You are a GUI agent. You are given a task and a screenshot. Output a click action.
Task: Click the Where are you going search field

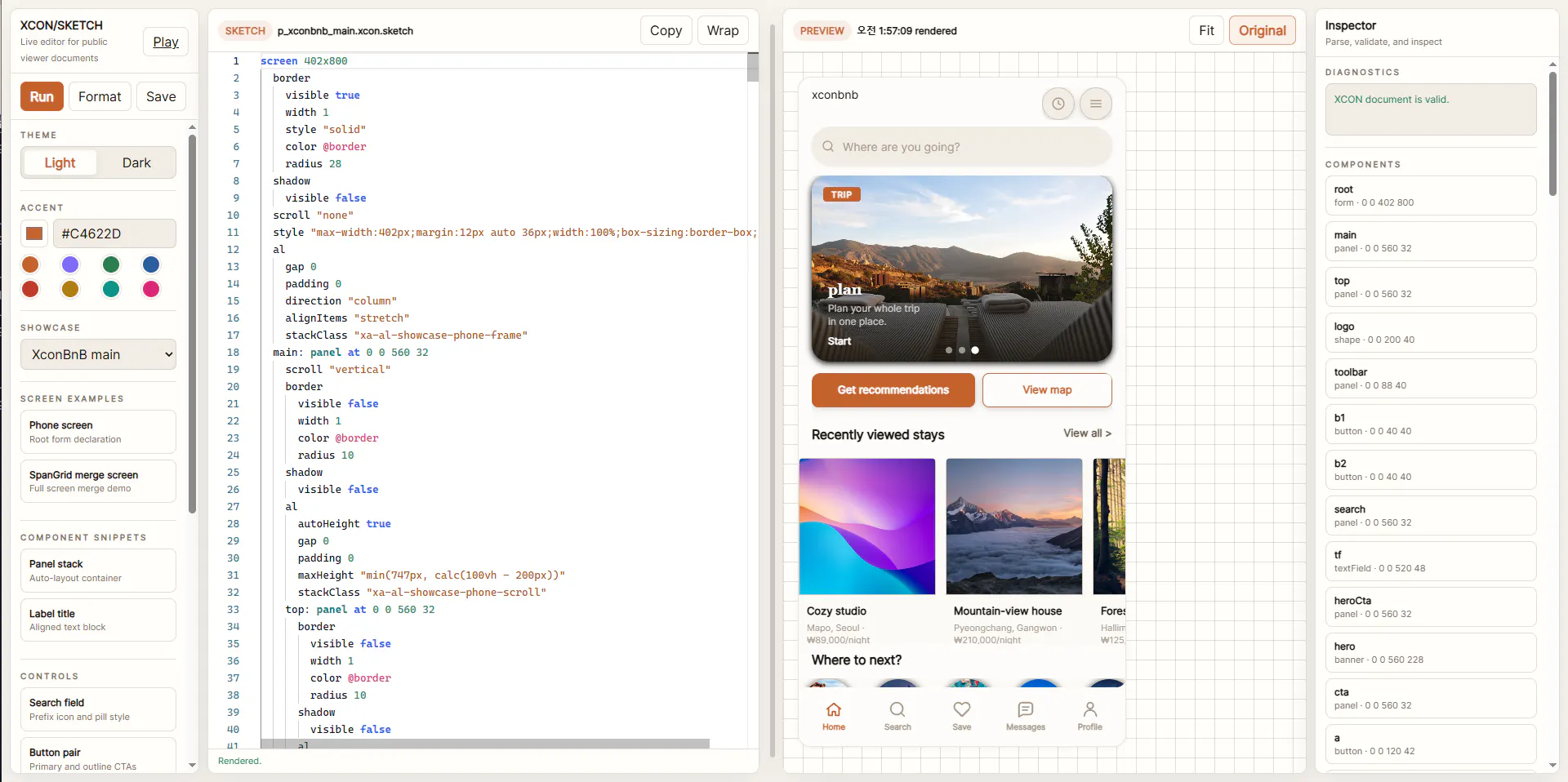(x=962, y=147)
